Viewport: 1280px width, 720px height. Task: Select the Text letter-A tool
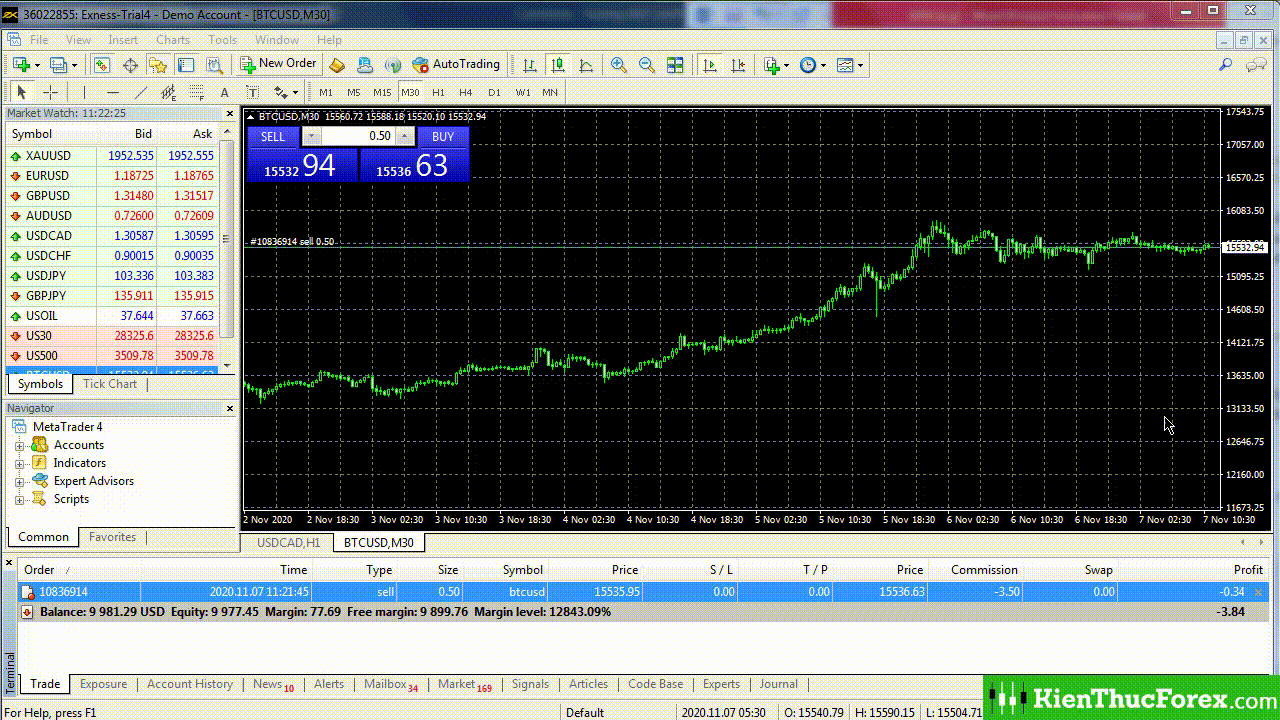click(225, 92)
